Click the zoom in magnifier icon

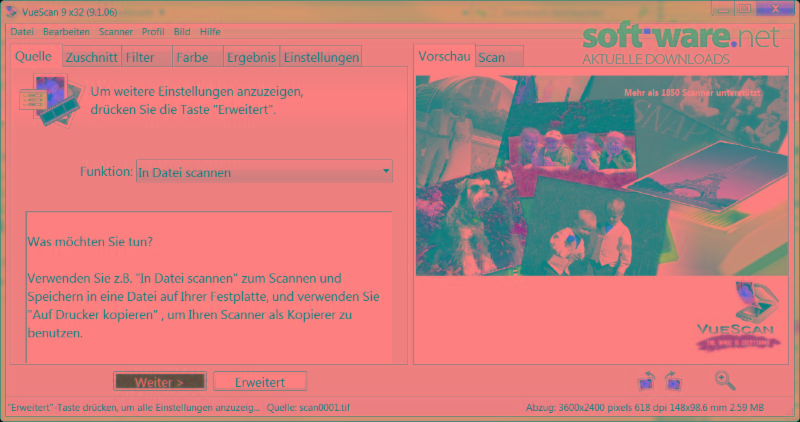click(x=725, y=381)
